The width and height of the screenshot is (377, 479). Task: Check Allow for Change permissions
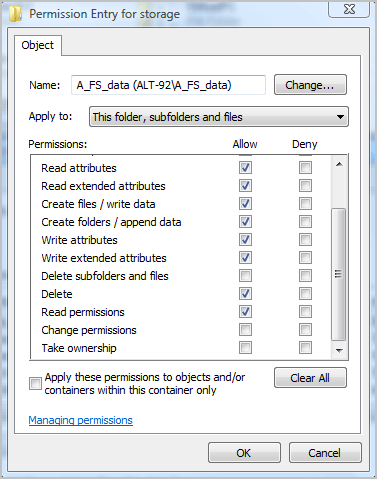pyautogui.click(x=245, y=329)
